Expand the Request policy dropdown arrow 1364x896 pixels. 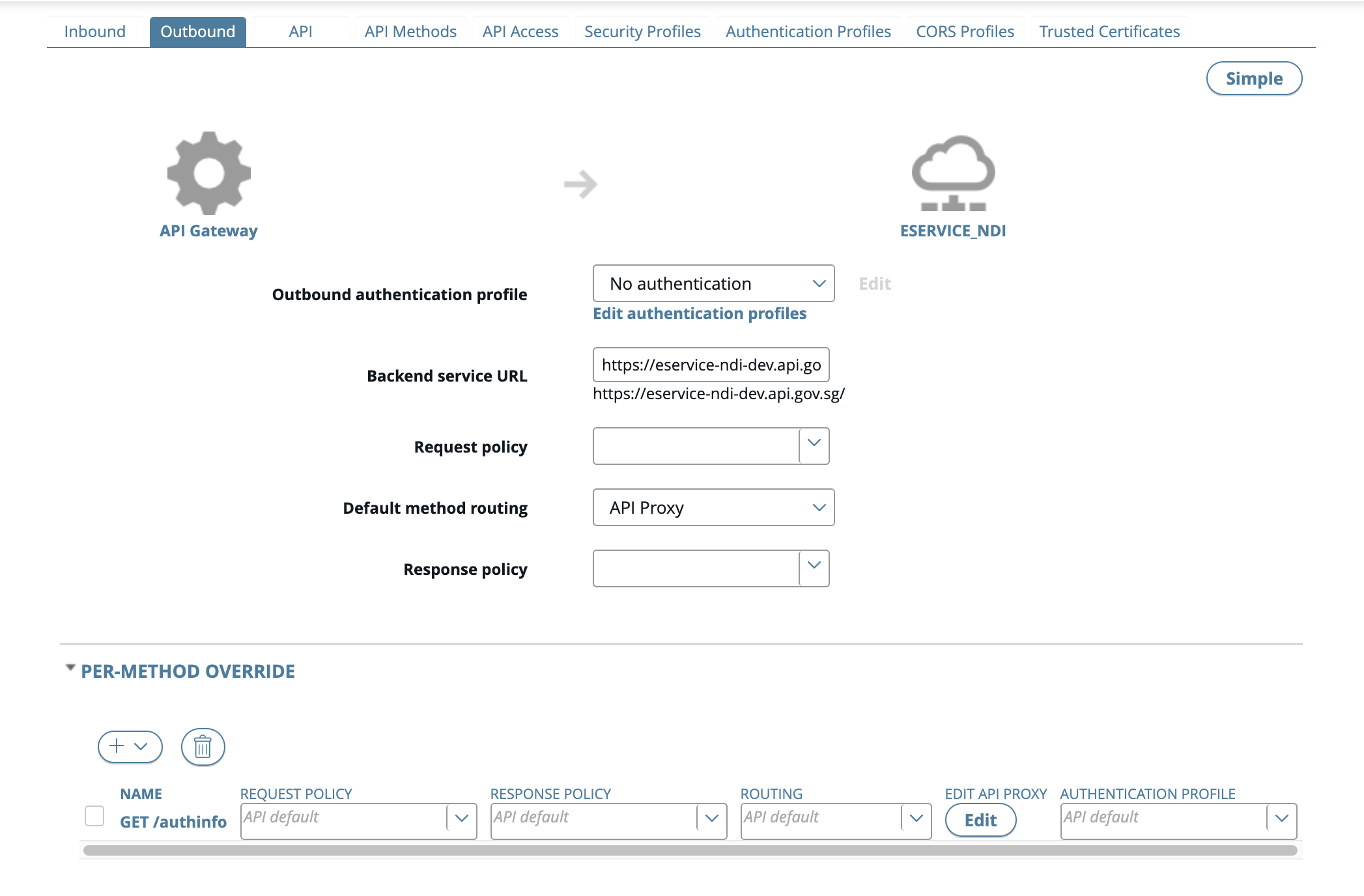(814, 446)
